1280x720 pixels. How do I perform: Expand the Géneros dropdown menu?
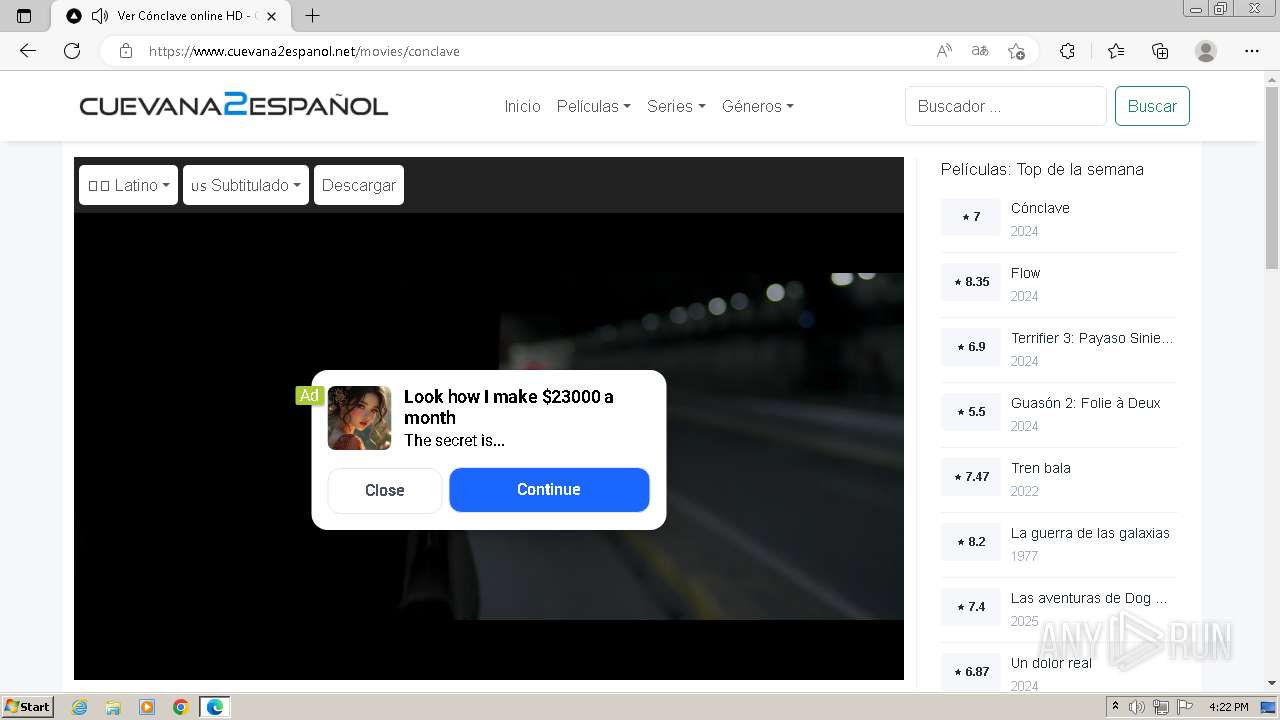coord(758,106)
